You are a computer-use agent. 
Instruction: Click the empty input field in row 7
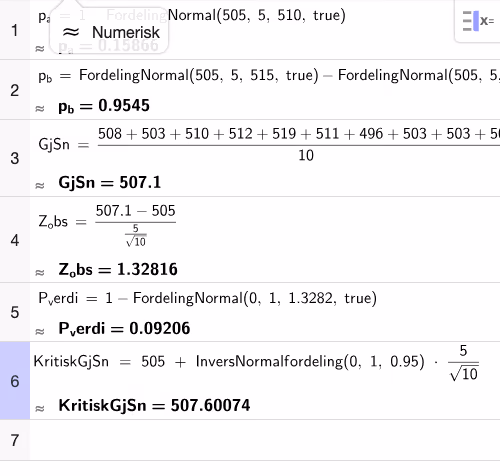pyautogui.click(x=265, y=440)
